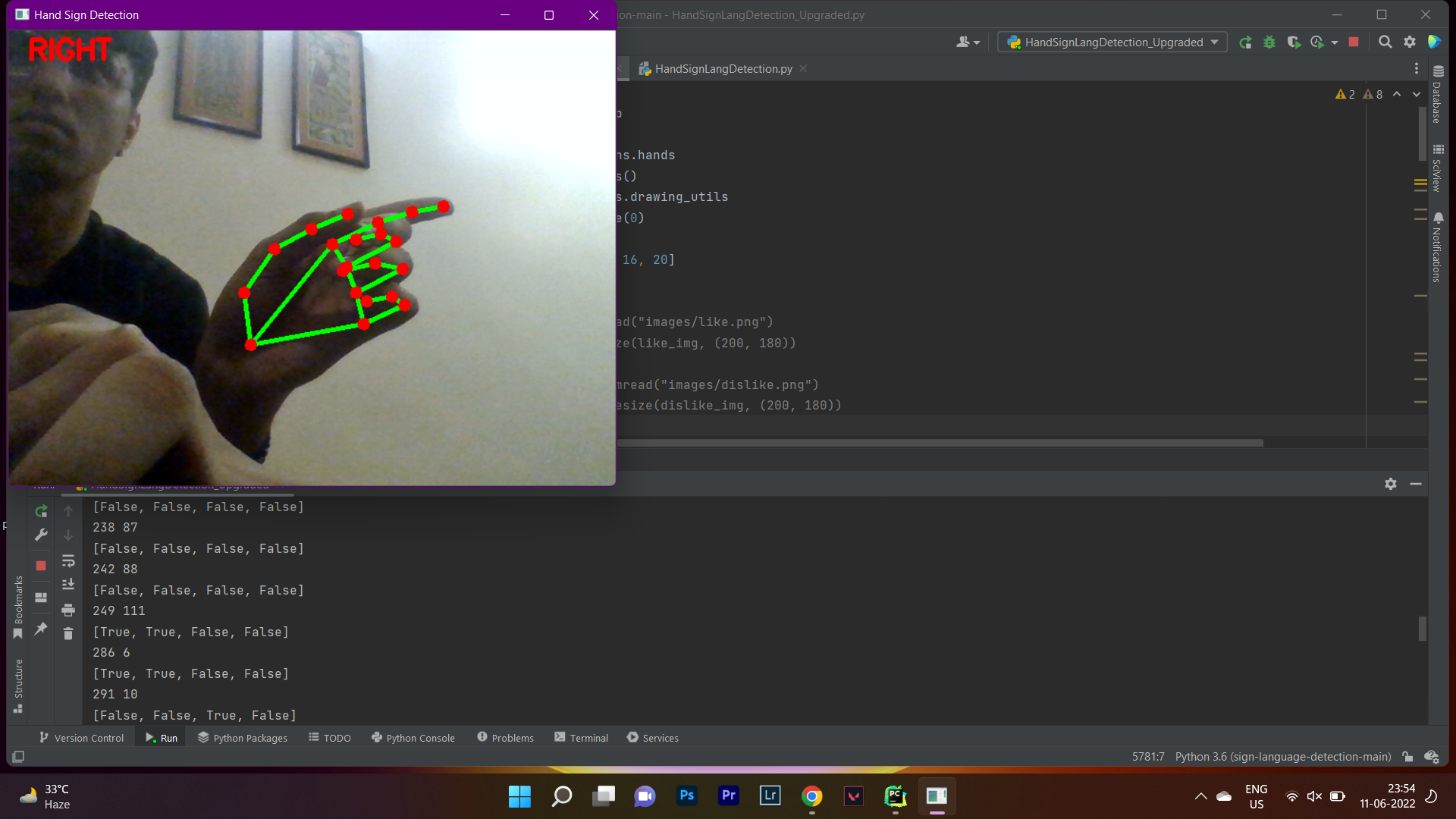Viewport: 1456px width, 819px height.
Task: Toggle scroll to end of console
Action: point(68,584)
